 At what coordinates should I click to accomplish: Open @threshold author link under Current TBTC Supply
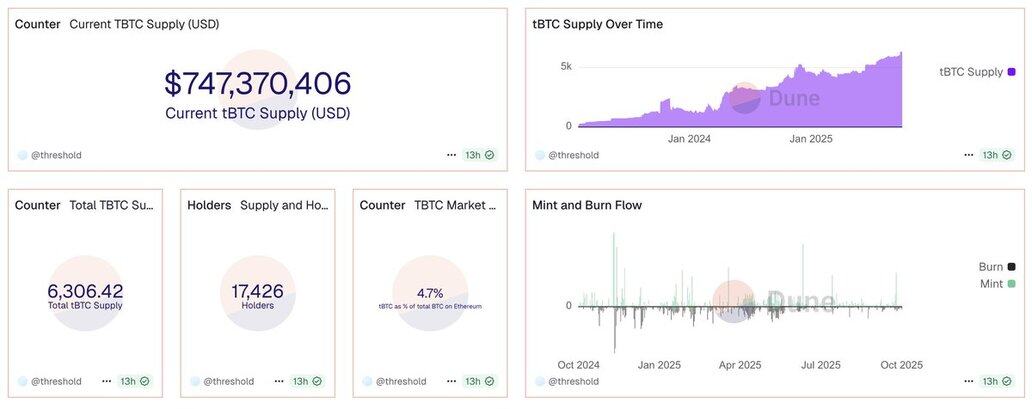56,155
